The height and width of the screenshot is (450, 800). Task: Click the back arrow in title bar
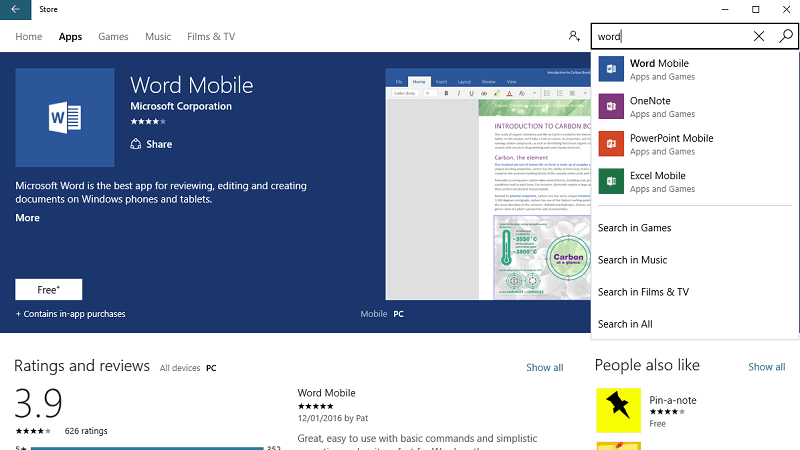point(15,9)
